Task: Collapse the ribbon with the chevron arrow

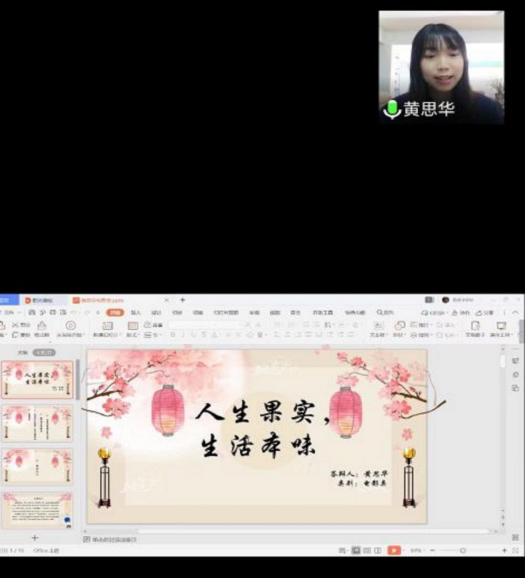Action: click(x=515, y=312)
